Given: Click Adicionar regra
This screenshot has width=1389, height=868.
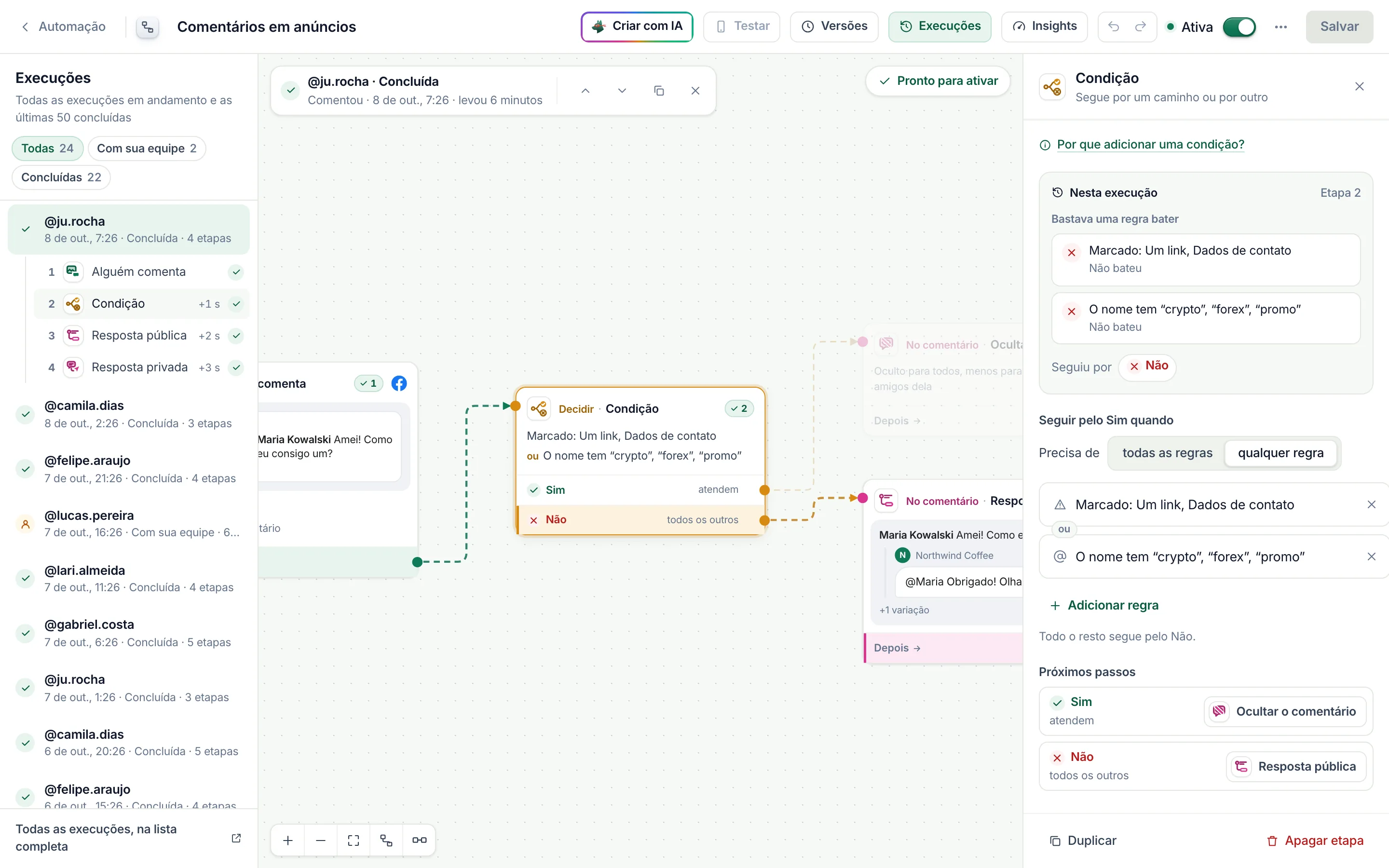Looking at the screenshot, I should coord(1104,605).
